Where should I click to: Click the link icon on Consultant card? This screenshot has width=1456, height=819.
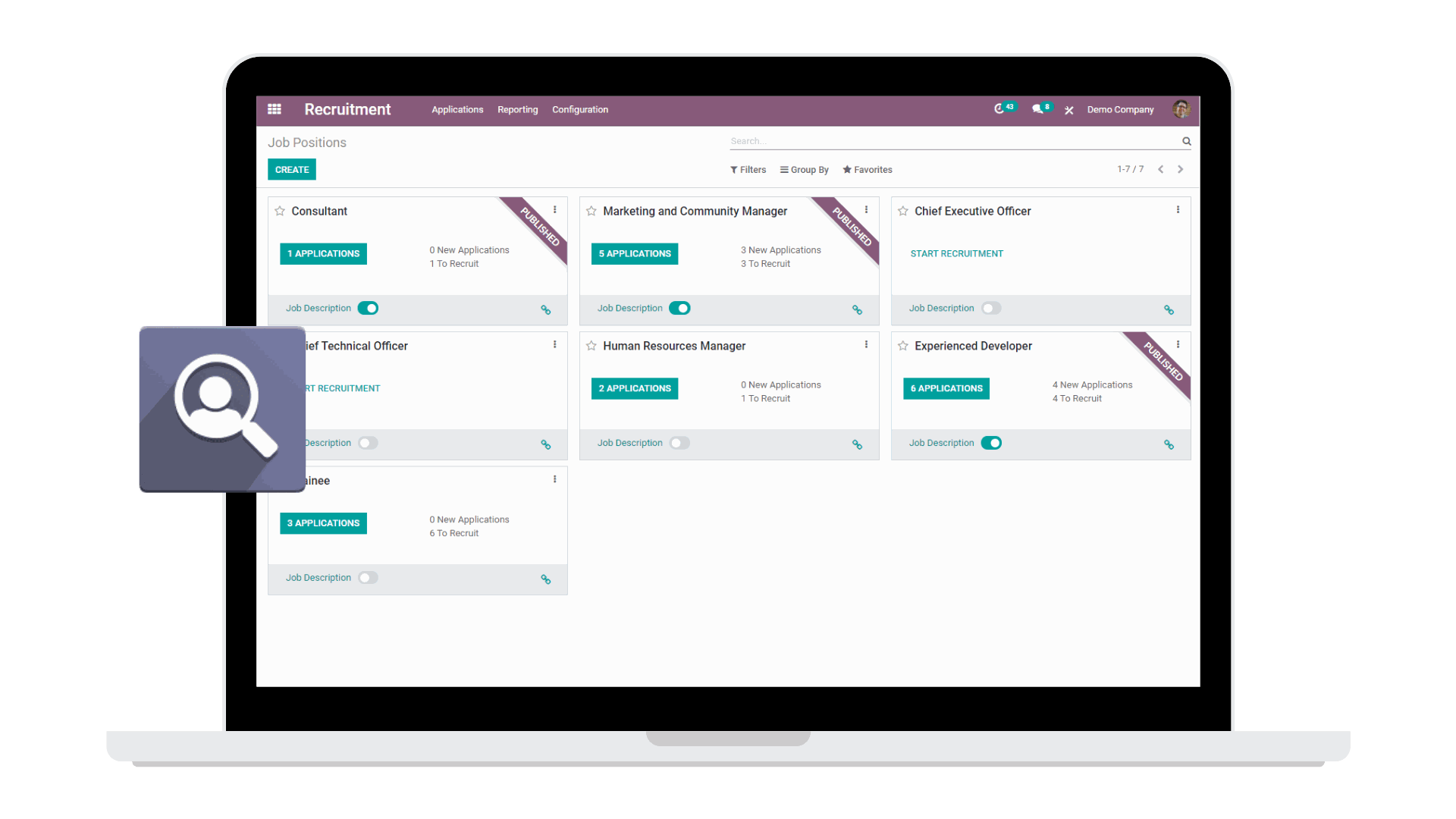pyautogui.click(x=546, y=309)
